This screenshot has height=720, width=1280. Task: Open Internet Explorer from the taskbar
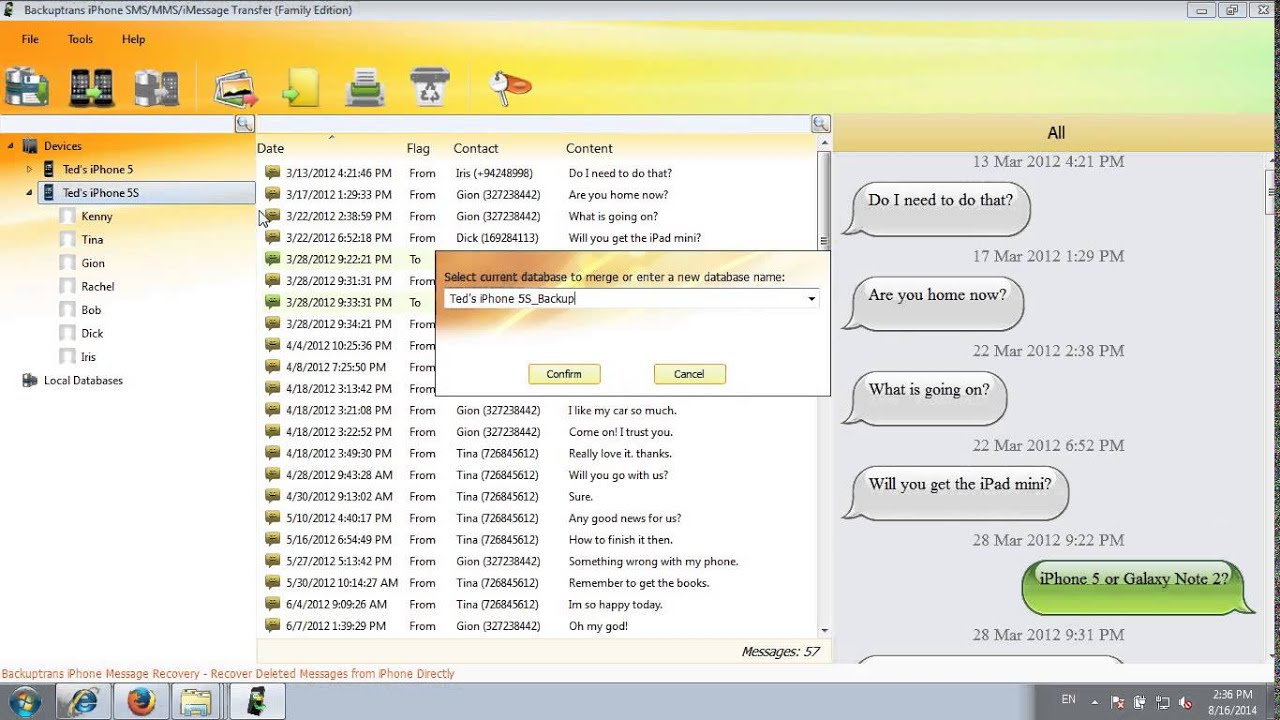[83, 702]
